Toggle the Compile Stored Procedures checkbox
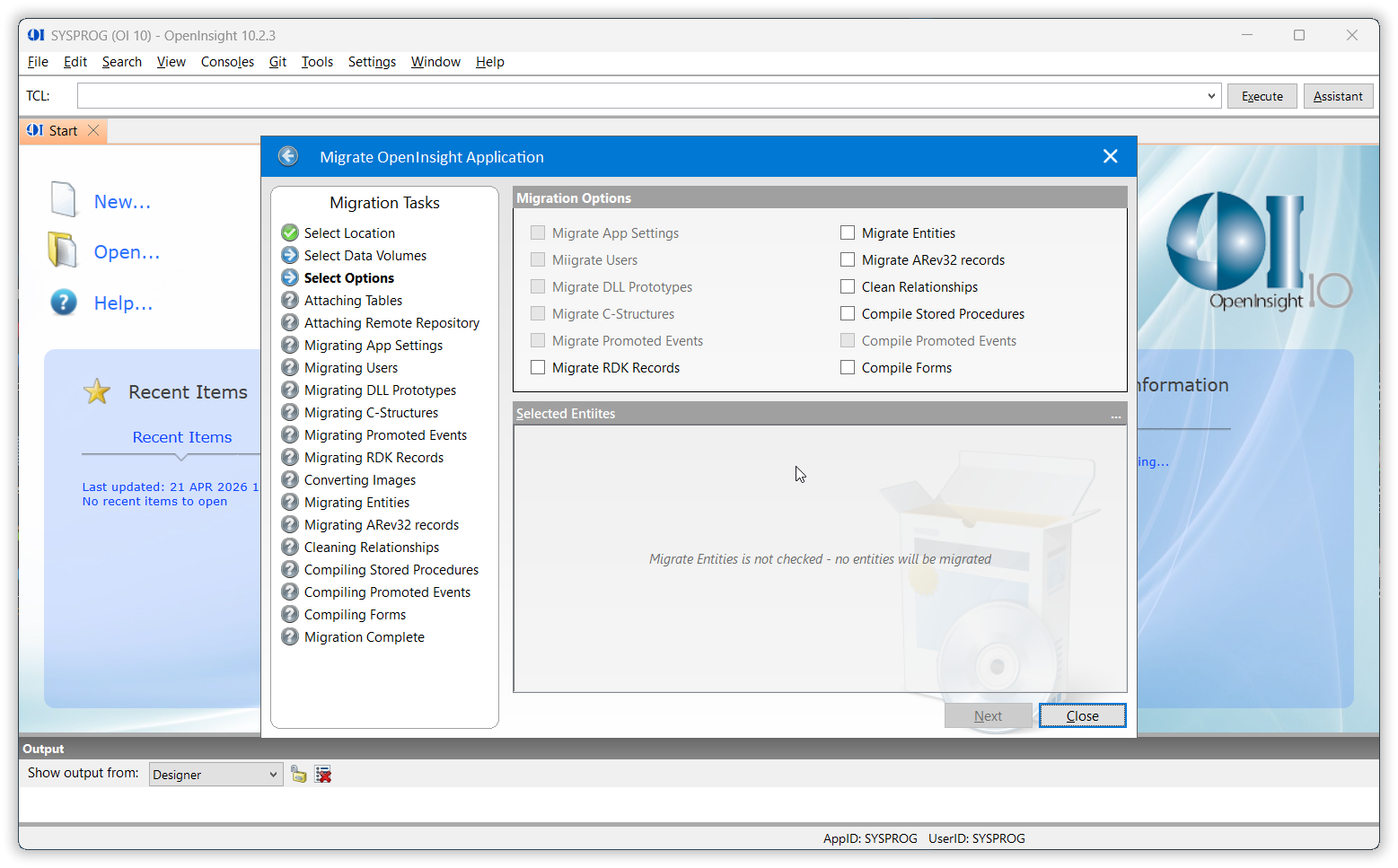Screen dimensions: 1398x868 (x=848, y=314)
